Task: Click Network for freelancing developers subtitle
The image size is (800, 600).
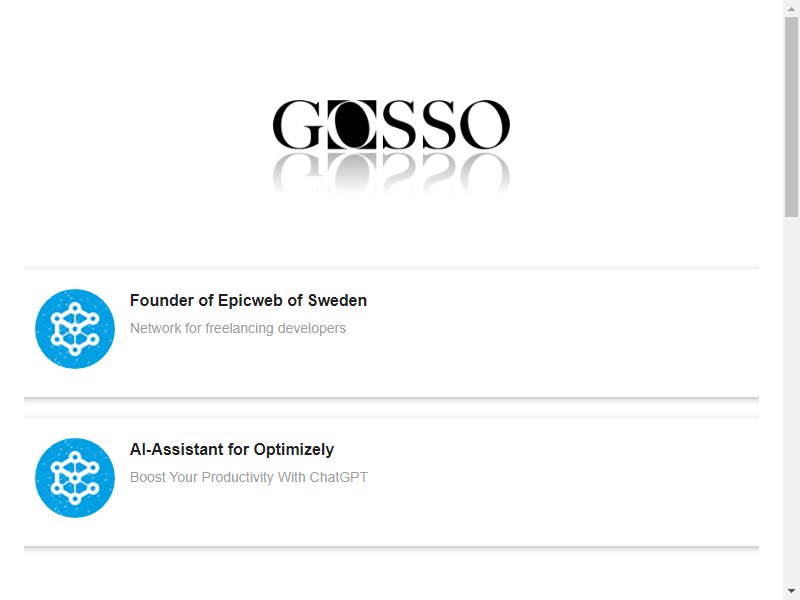Action: click(238, 328)
